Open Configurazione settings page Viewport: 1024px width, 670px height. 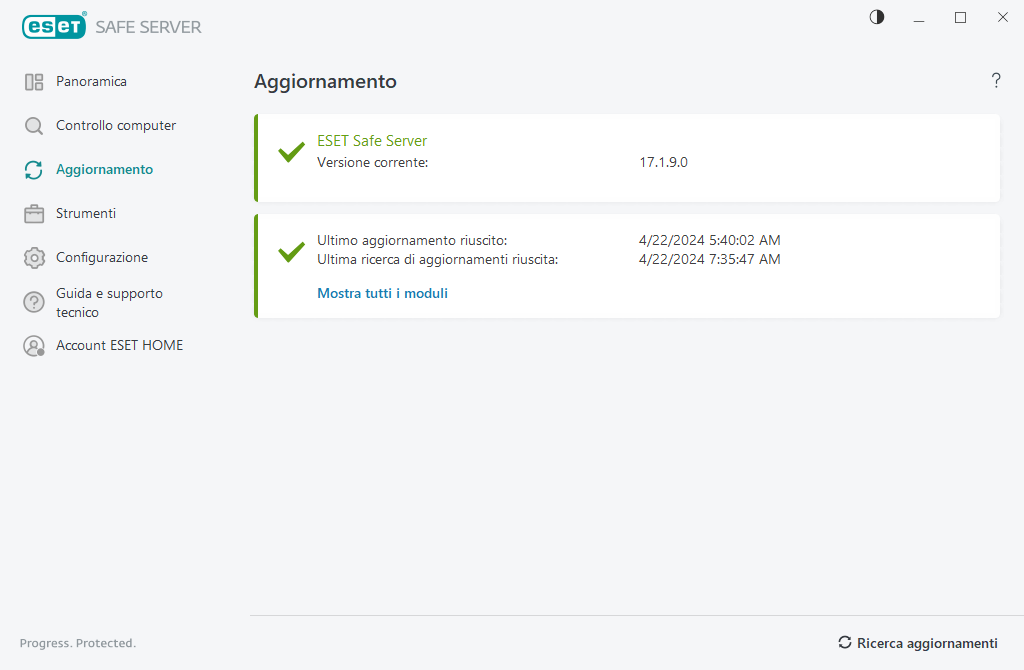tap(102, 258)
